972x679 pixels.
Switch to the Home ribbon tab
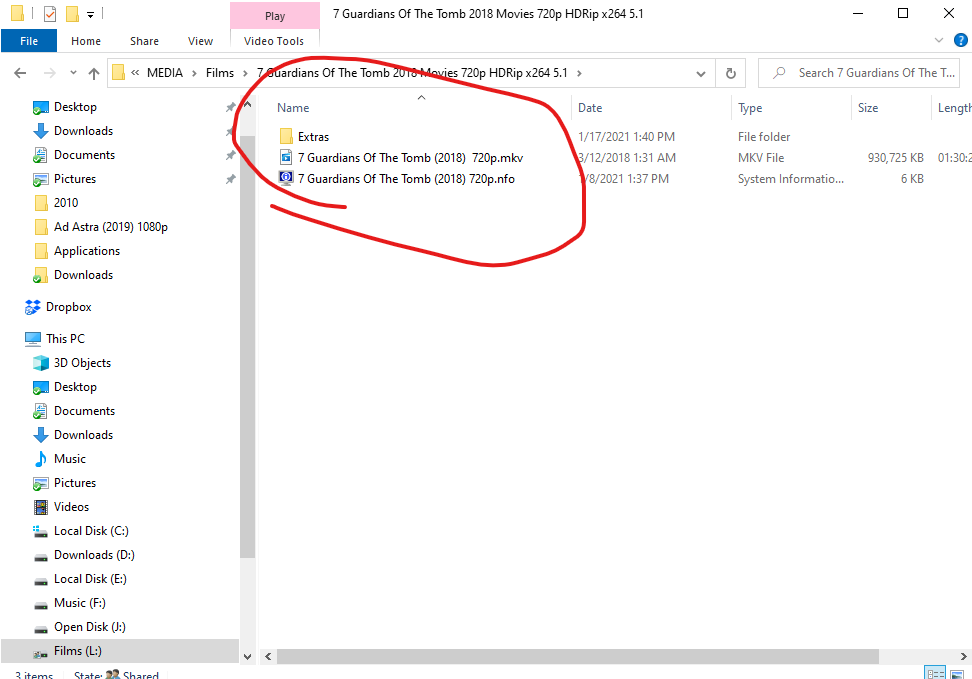(x=86, y=41)
